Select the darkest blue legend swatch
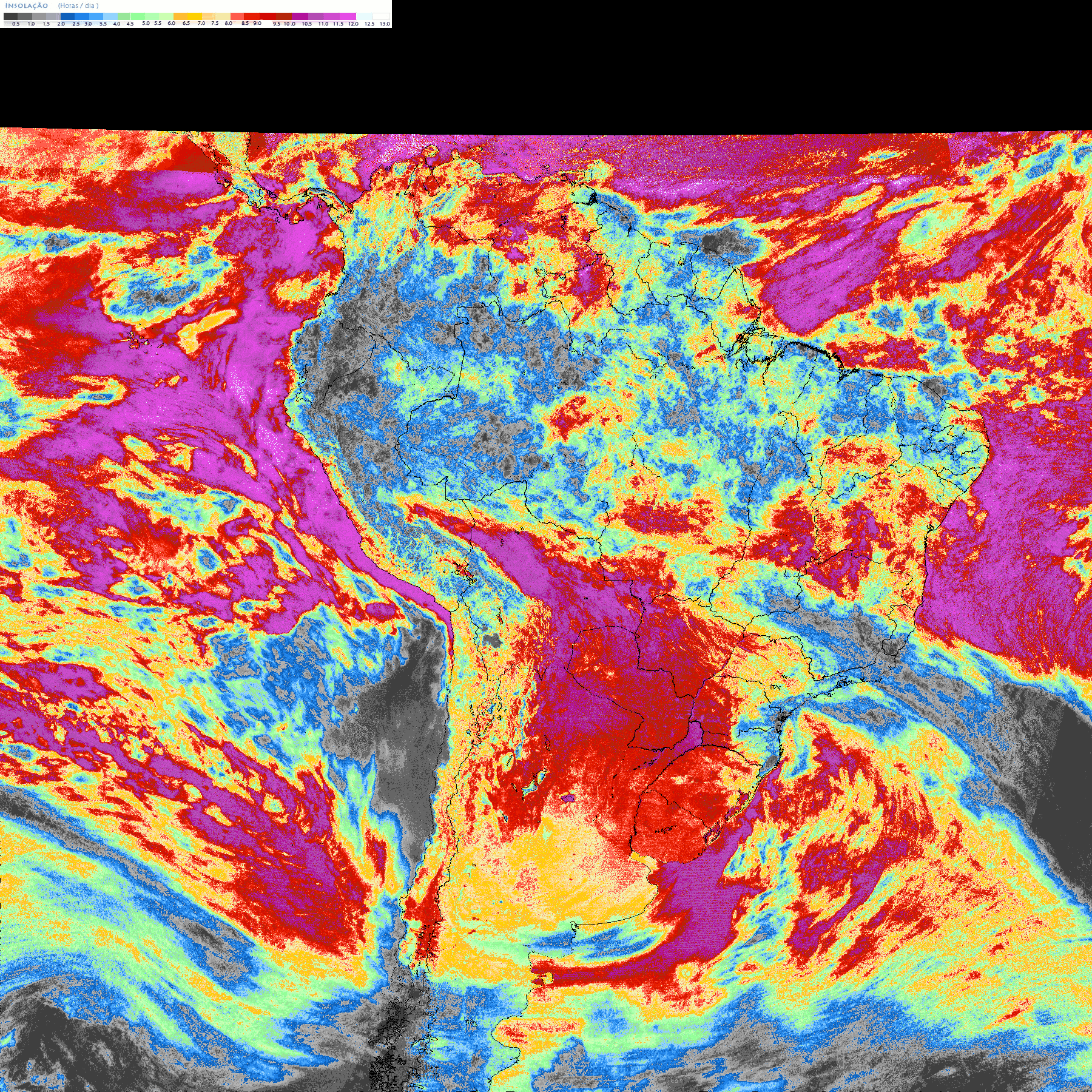Image resolution: width=1092 pixels, height=1092 pixels. (67, 16)
